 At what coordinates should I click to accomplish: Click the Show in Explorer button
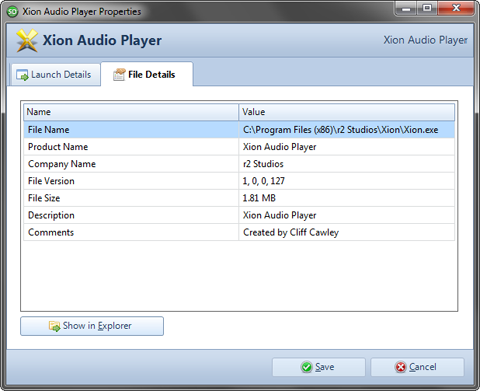(x=92, y=326)
